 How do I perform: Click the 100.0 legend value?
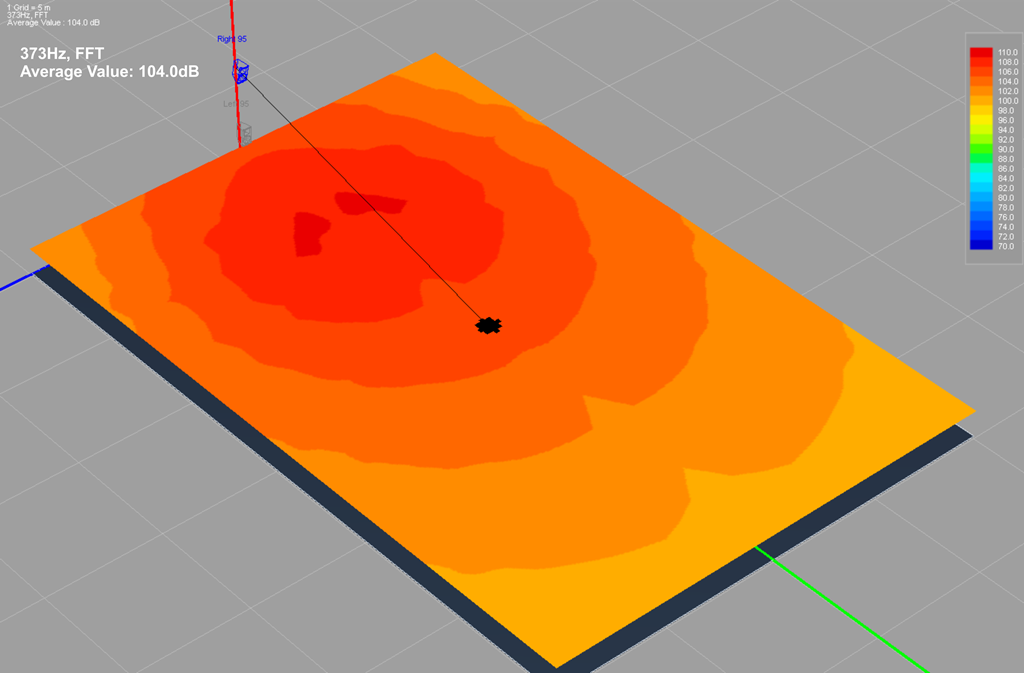pos(1007,101)
